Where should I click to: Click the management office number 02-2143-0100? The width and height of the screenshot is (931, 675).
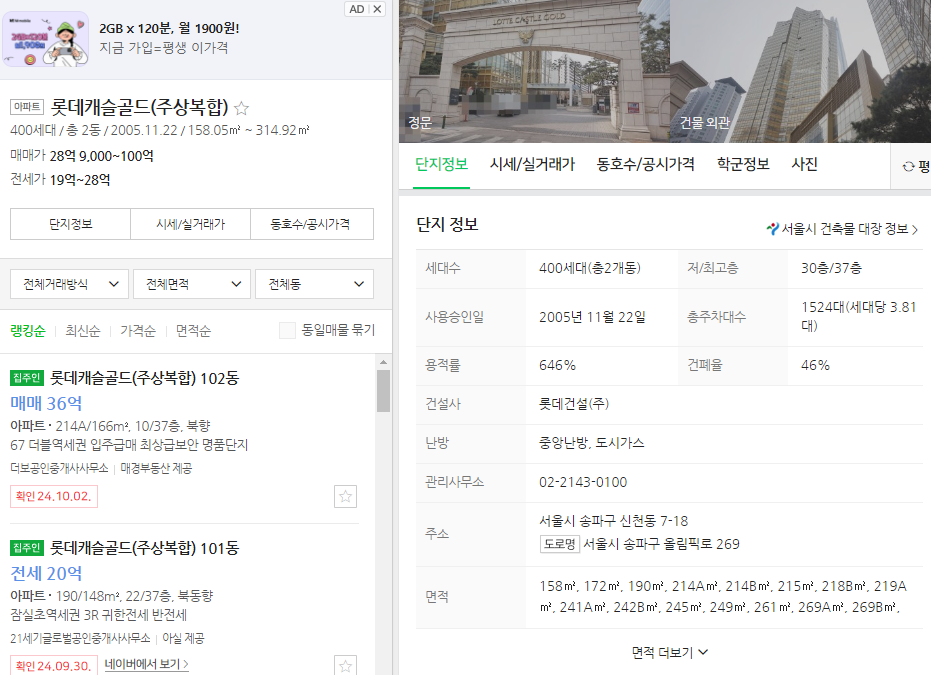(x=582, y=482)
